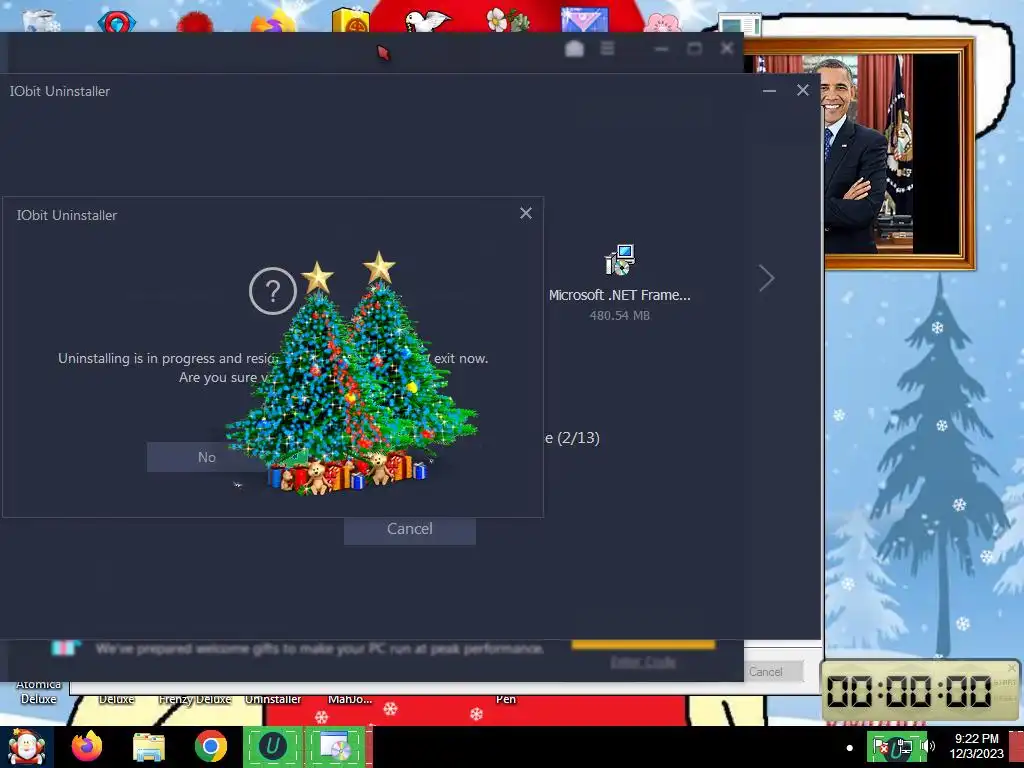Launch Google Chrome from the taskbar
Screen dimensions: 1024x768
[x=210, y=747]
